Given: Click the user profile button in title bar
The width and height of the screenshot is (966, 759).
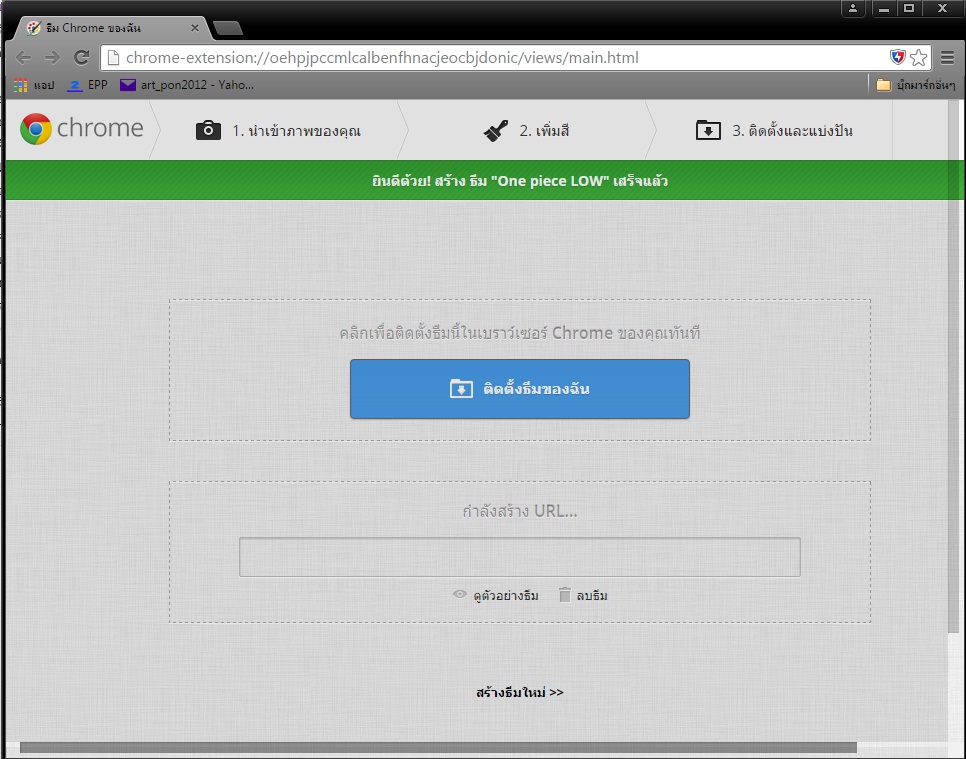Looking at the screenshot, I should click(x=853, y=8).
